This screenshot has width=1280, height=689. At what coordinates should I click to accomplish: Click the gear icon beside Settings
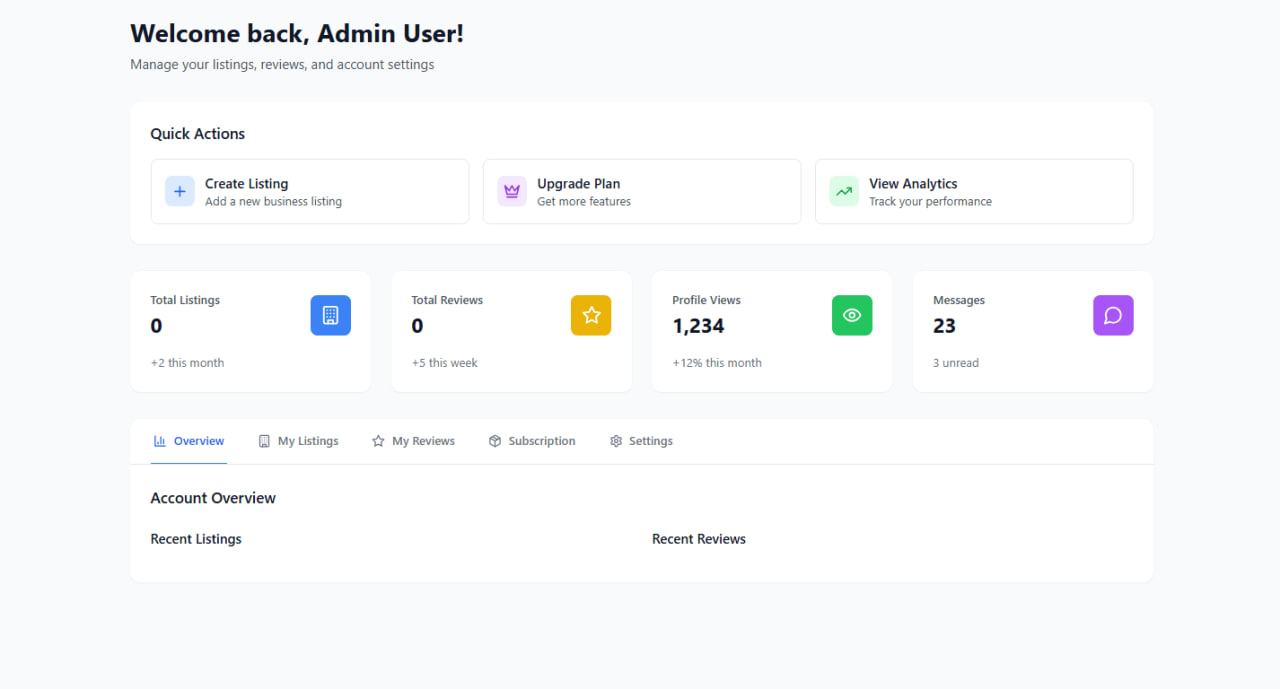point(616,441)
